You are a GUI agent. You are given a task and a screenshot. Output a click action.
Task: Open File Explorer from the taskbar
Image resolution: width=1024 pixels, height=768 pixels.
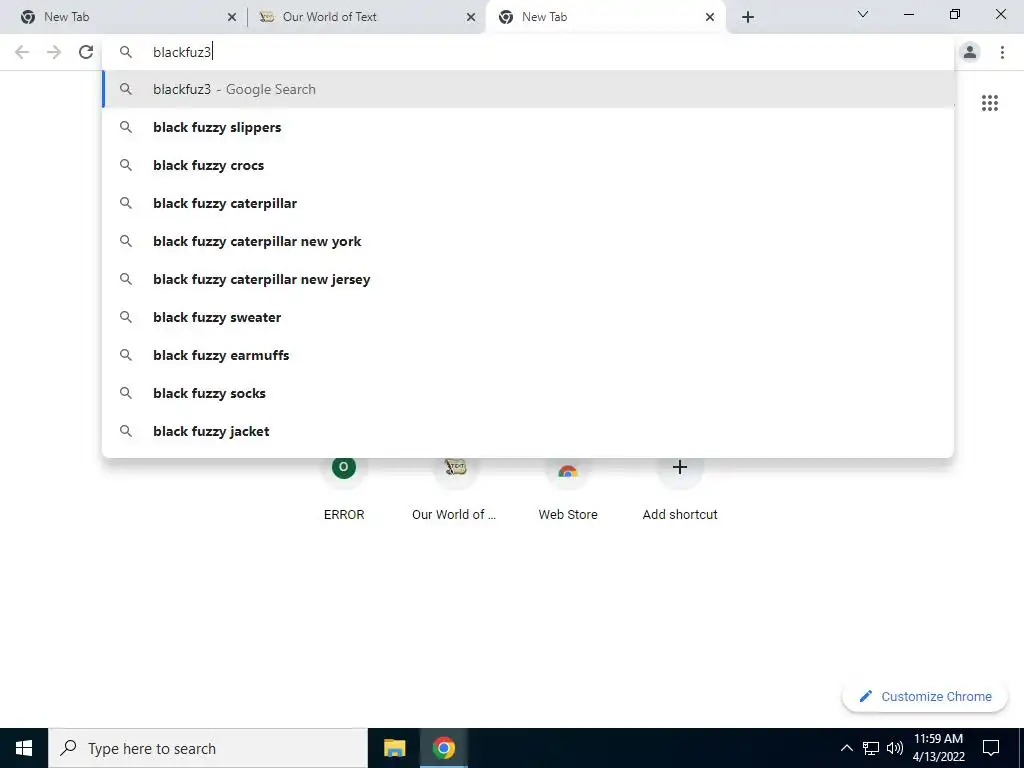[x=394, y=748]
